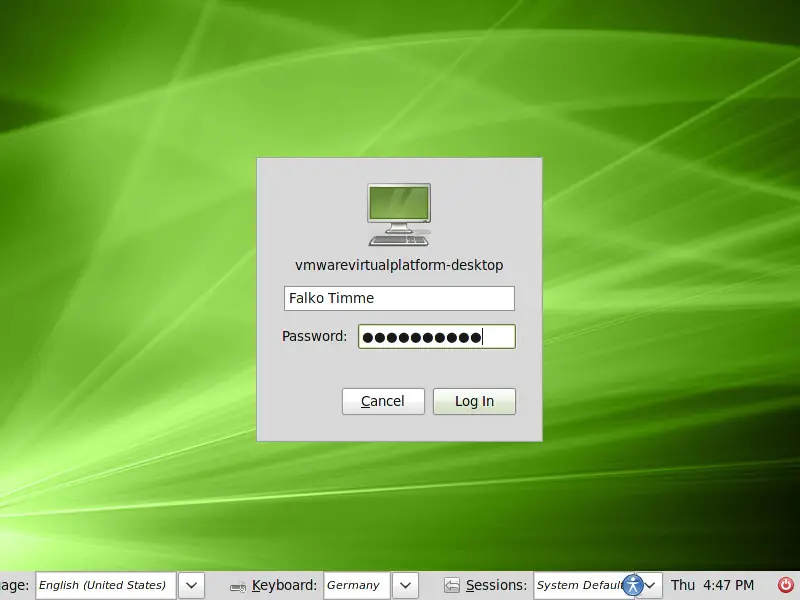Click the computer monitor icon in login dialog

coord(399,214)
